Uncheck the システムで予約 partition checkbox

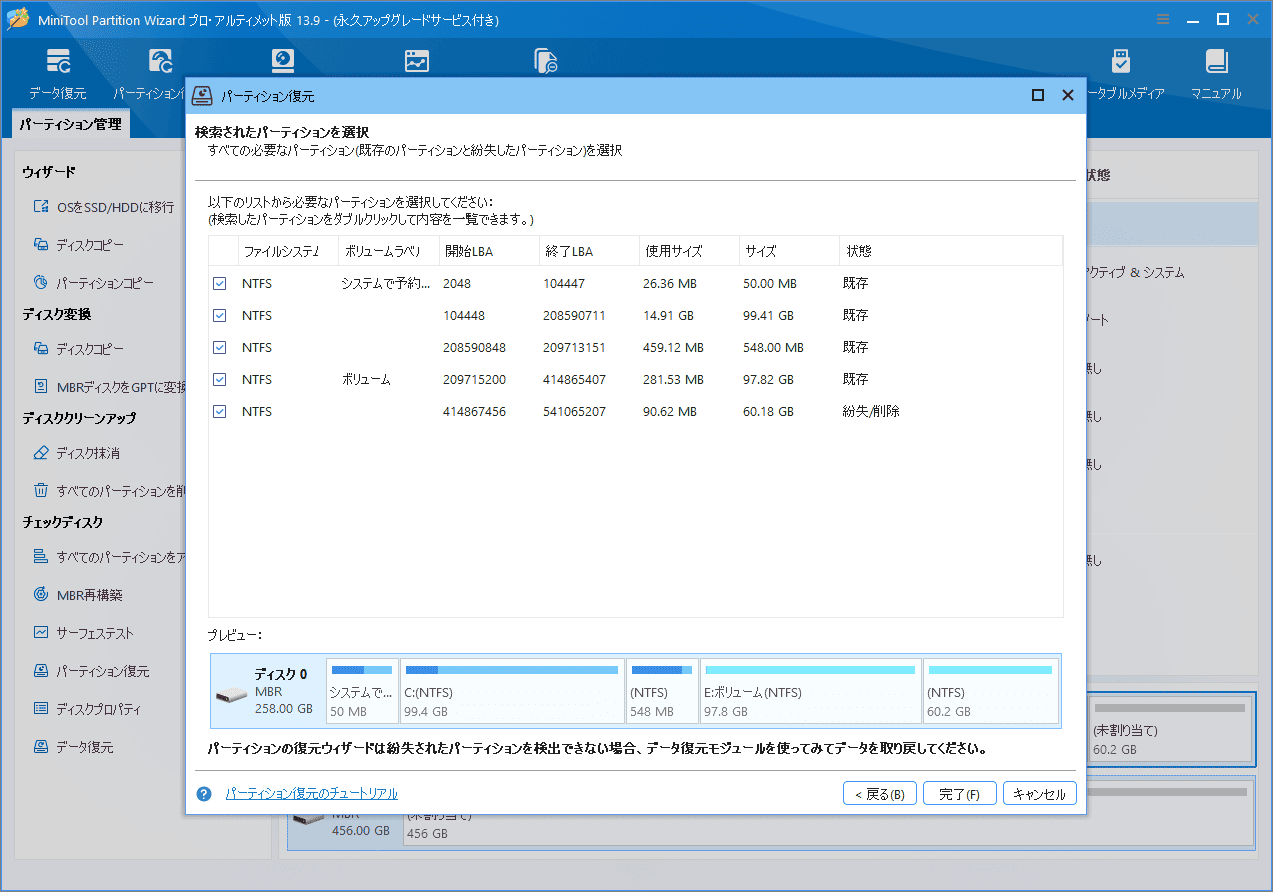point(219,284)
